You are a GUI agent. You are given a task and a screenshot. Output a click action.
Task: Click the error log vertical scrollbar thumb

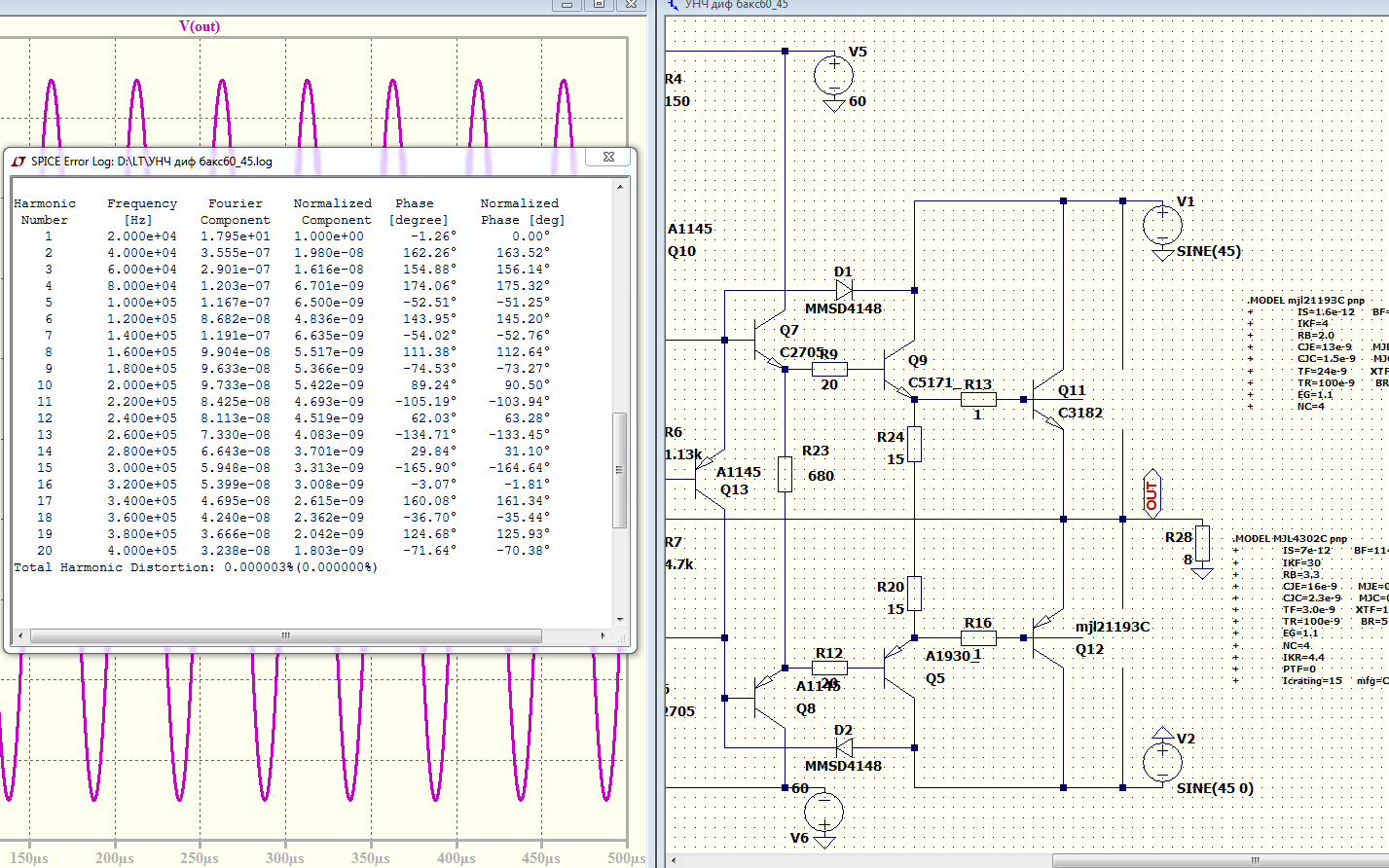619,470
